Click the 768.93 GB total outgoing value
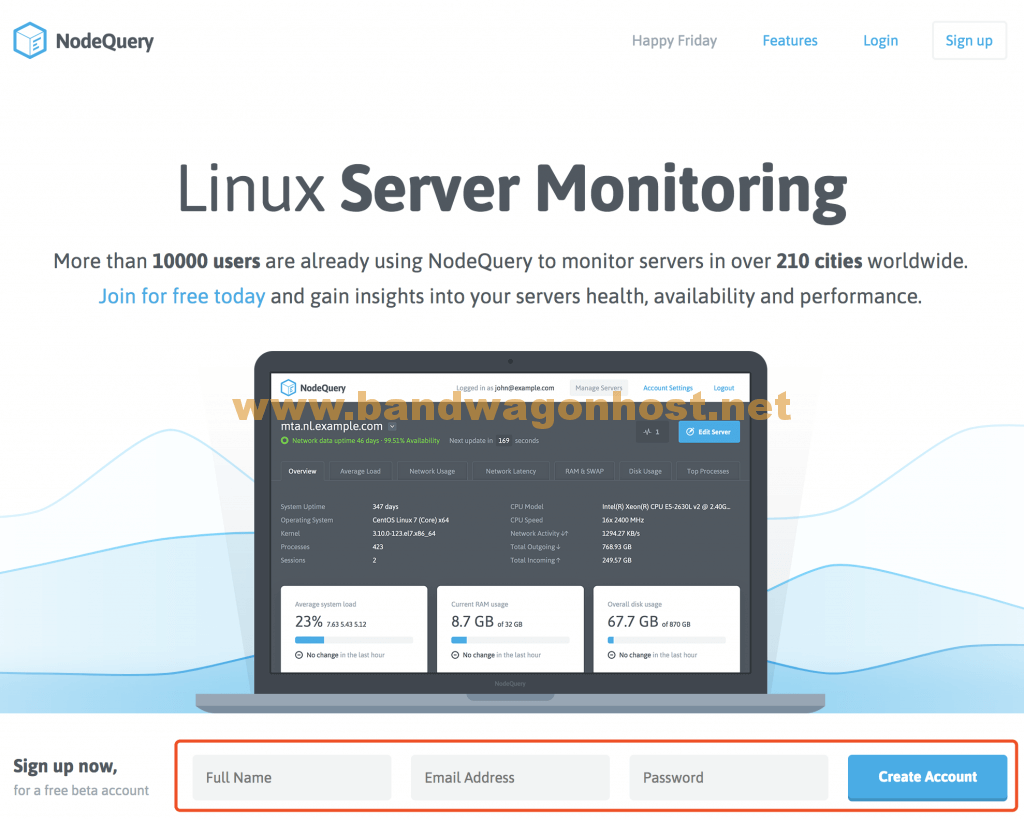Viewport: 1024px width, 820px height. coord(616,547)
